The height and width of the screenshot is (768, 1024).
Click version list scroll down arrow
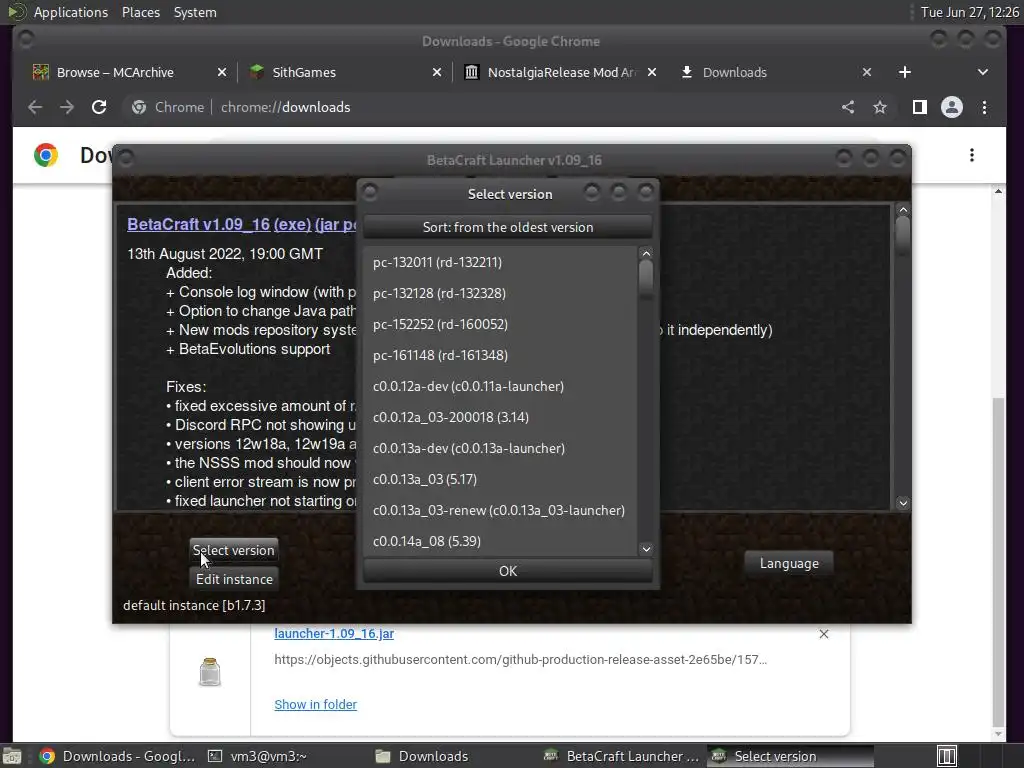[x=646, y=549]
